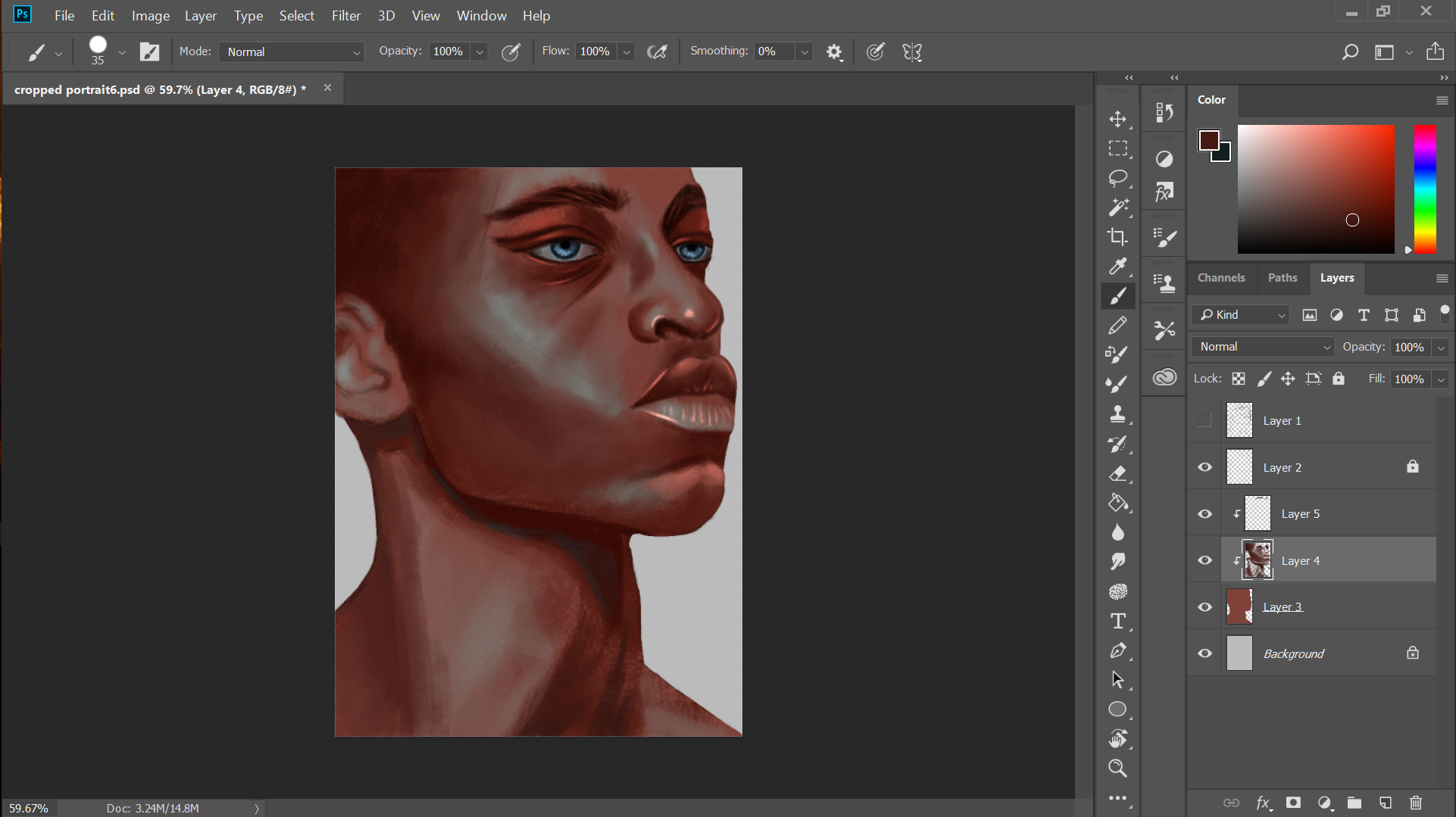Click the zoom percentage field

(29, 808)
